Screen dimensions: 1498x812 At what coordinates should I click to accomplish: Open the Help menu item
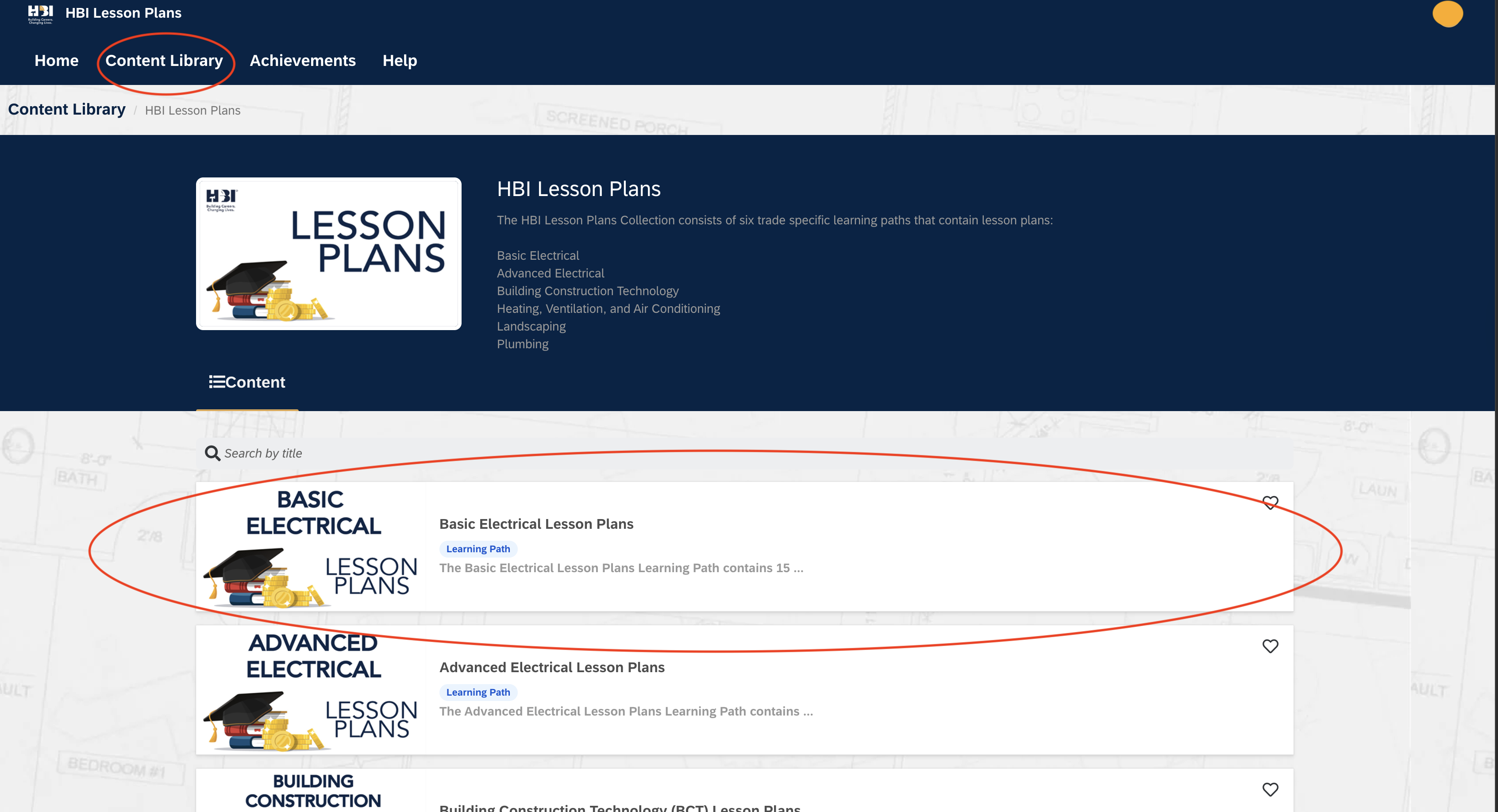click(x=400, y=61)
